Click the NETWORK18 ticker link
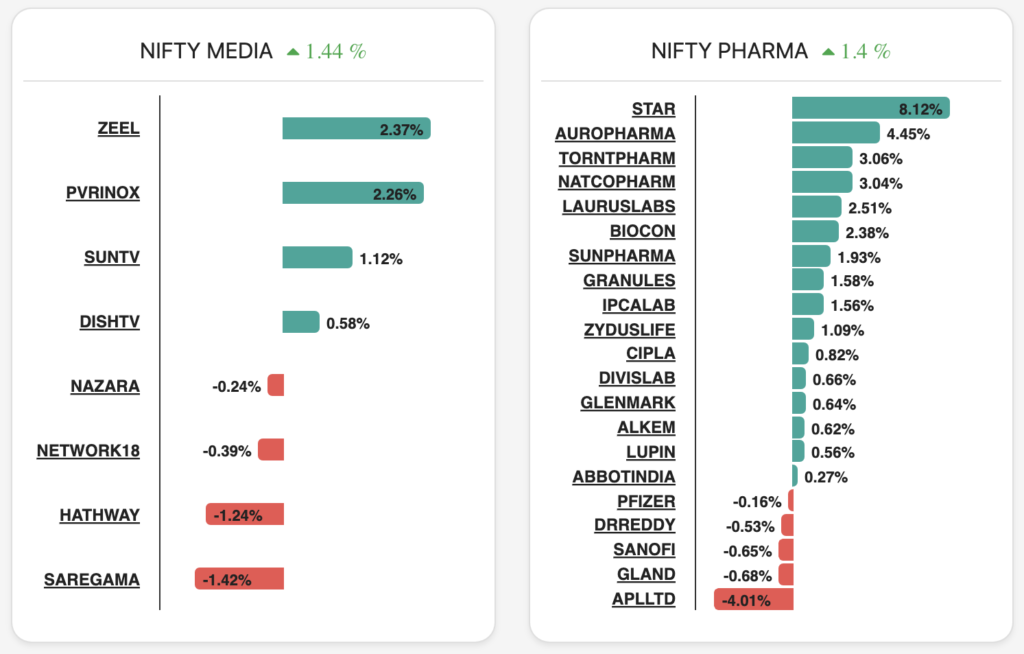Screen dimensions: 1024x654 [88, 450]
